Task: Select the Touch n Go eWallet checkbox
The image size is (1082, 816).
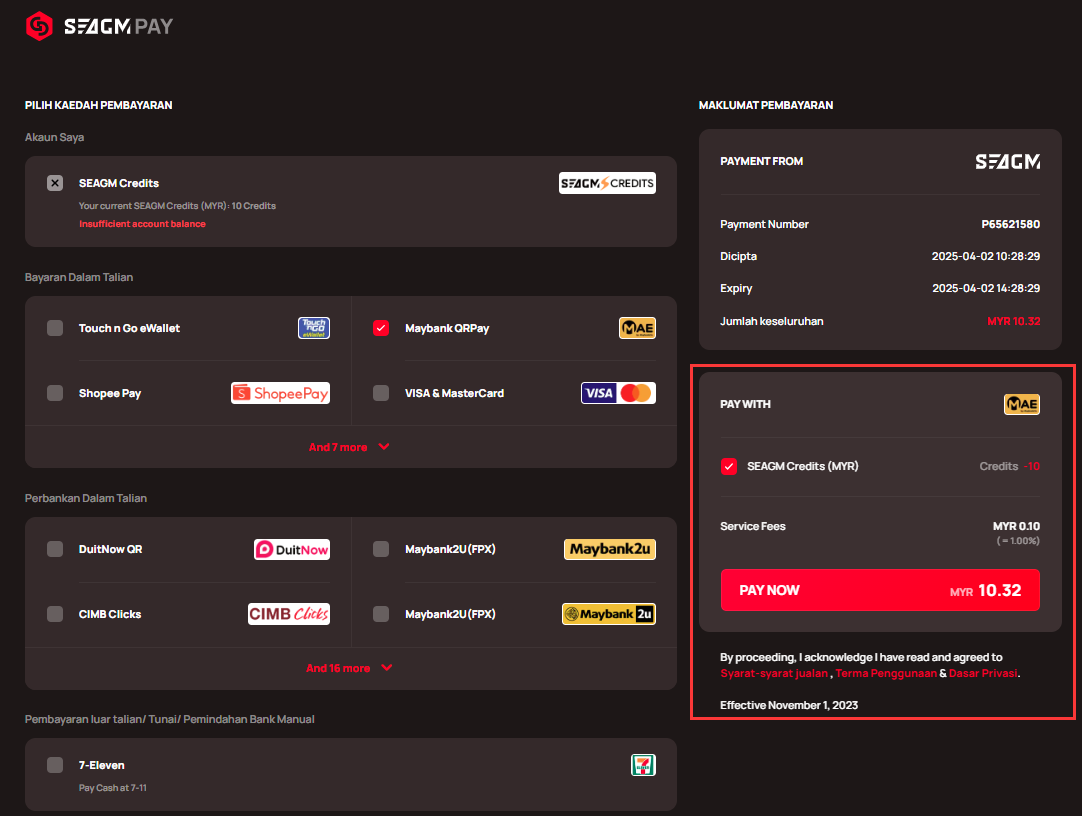Action: [55, 328]
